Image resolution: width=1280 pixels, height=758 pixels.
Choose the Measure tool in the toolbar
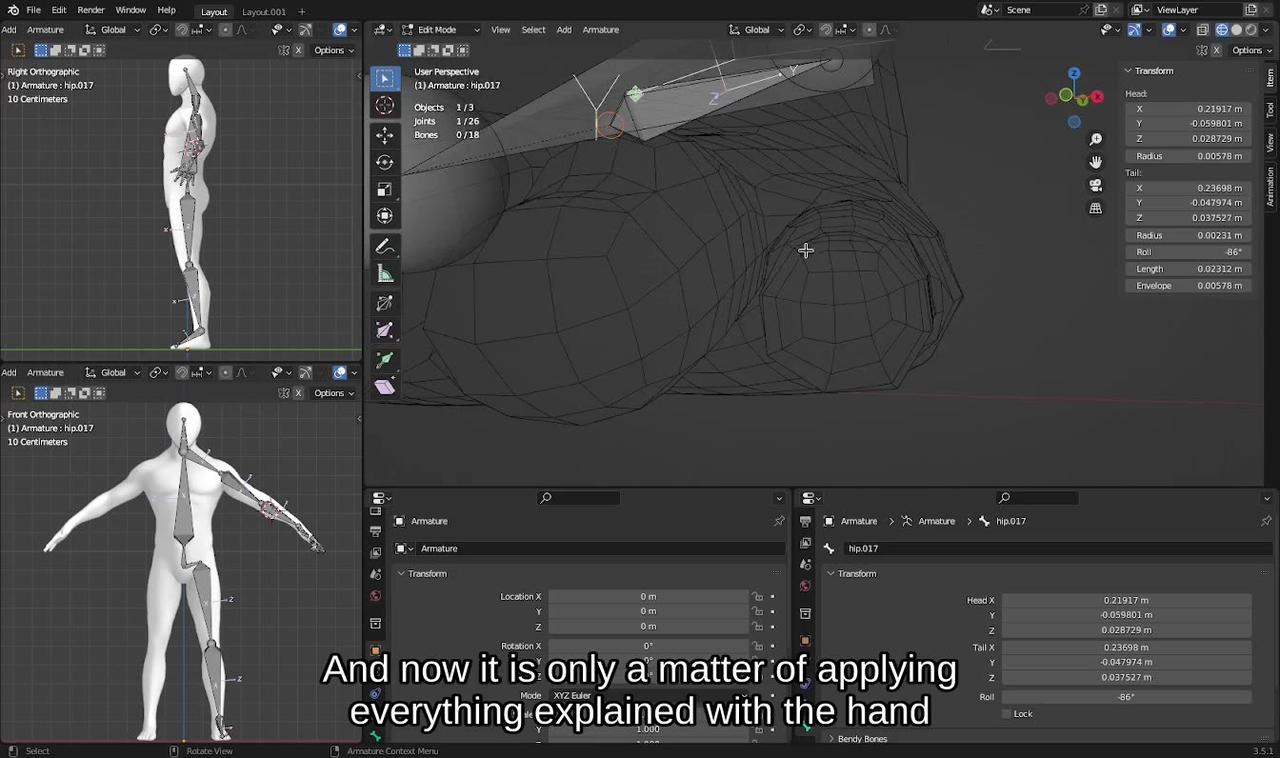click(385, 274)
